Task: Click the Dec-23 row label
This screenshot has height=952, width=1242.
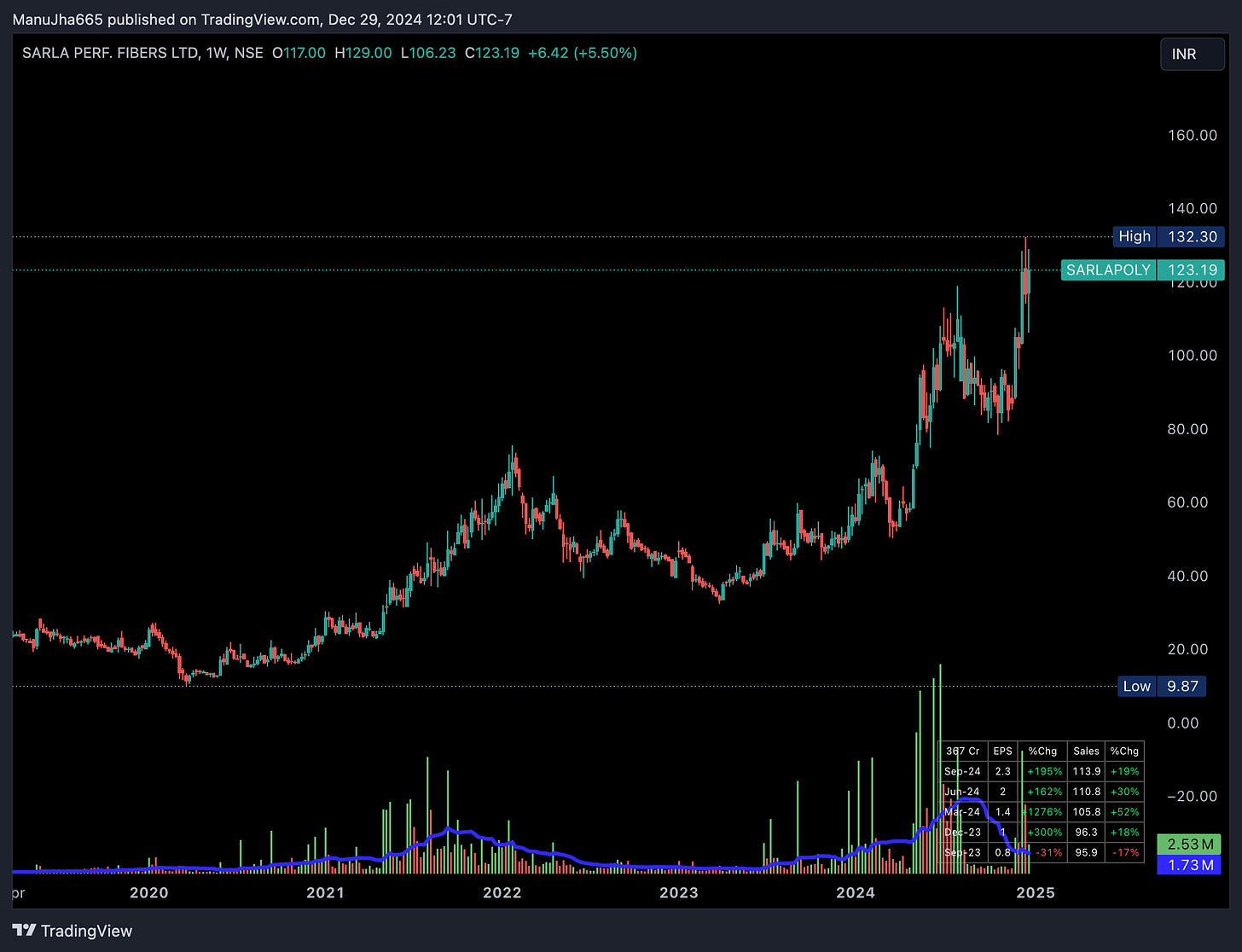Action: click(x=963, y=833)
